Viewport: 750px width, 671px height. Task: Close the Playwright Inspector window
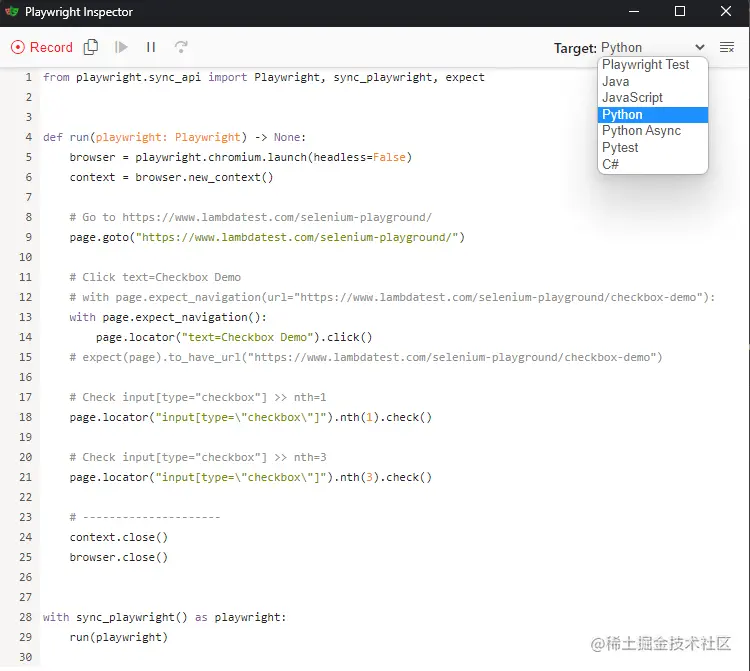(x=726, y=11)
